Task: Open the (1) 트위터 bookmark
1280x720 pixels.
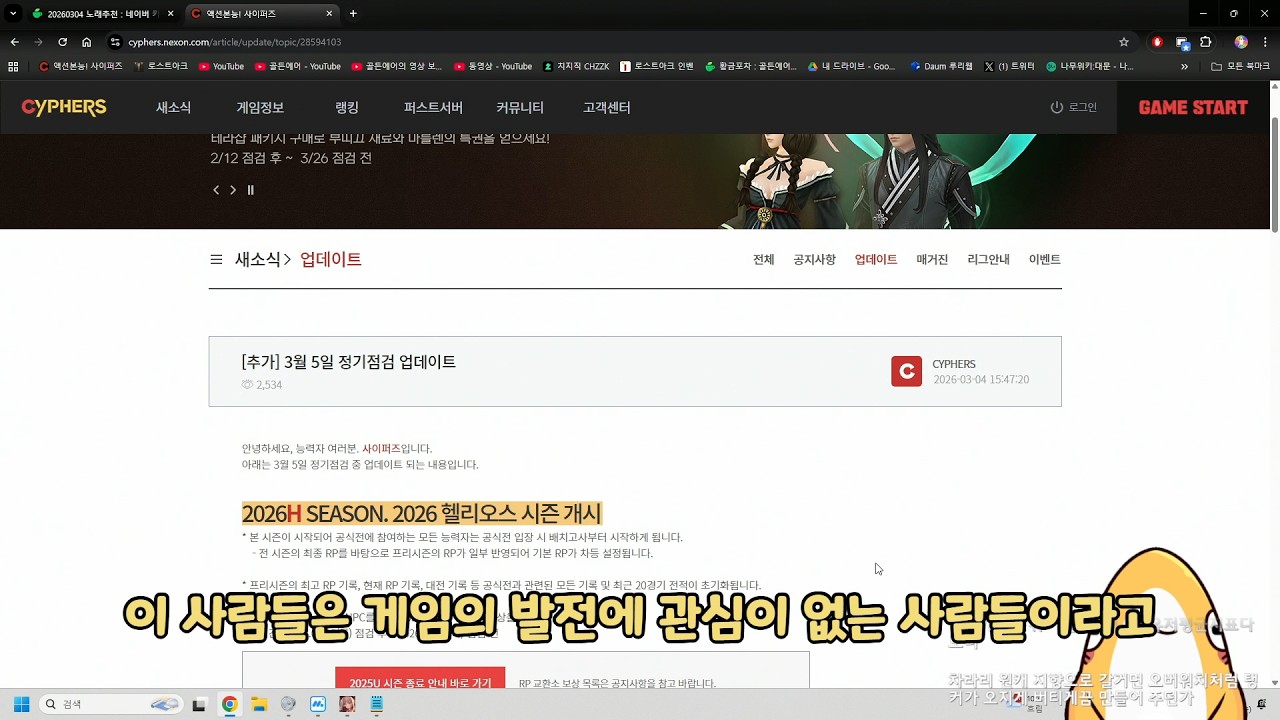Action: coord(1010,66)
